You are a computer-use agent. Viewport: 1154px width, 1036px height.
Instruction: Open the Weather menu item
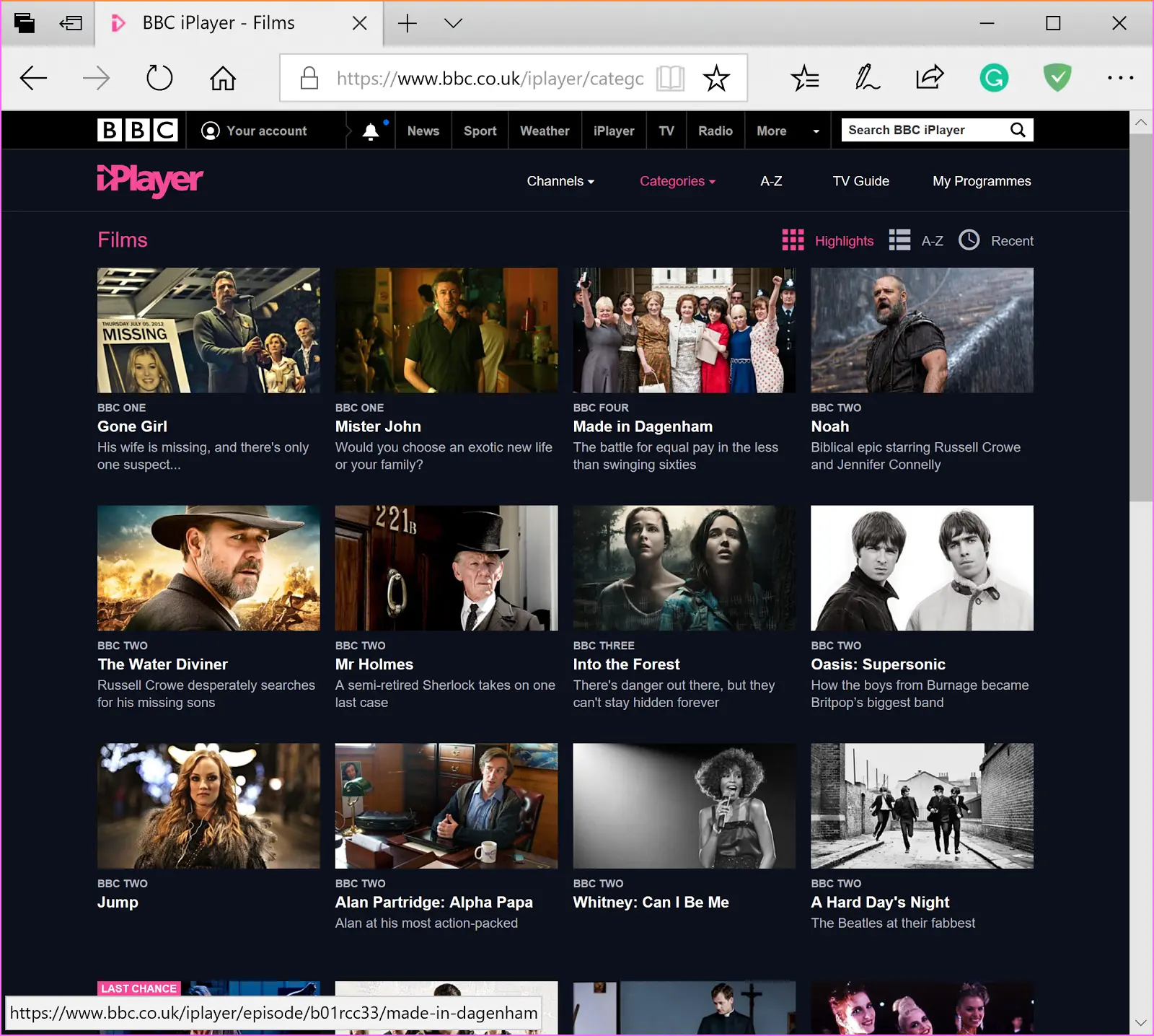click(545, 131)
